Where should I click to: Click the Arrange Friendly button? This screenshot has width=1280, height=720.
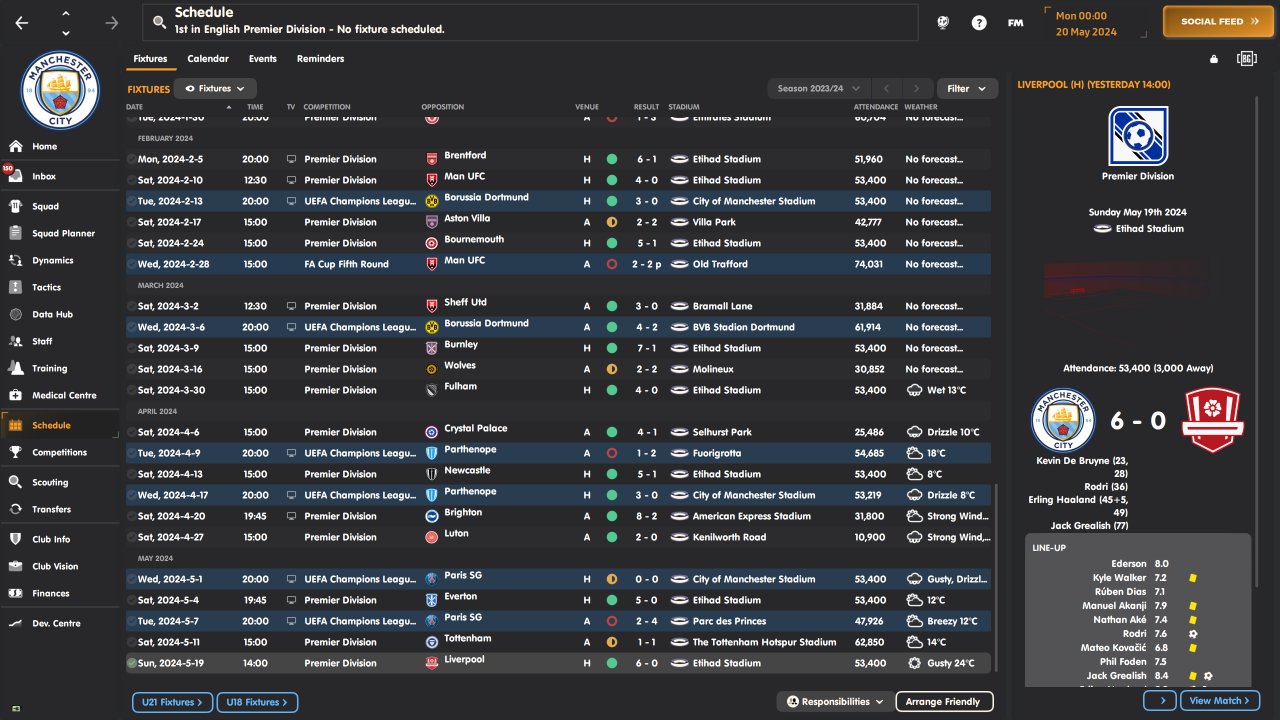[943, 702]
